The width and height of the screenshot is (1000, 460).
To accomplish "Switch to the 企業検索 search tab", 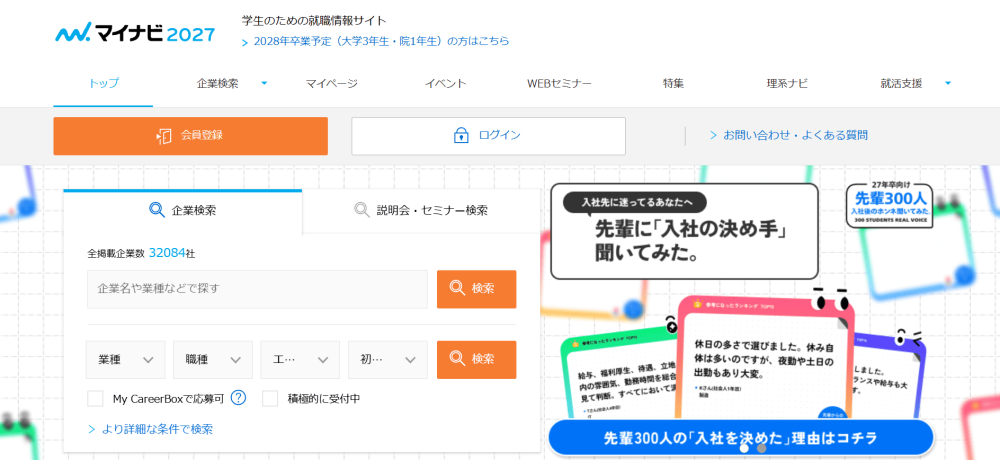I will pyautogui.click(x=182, y=211).
